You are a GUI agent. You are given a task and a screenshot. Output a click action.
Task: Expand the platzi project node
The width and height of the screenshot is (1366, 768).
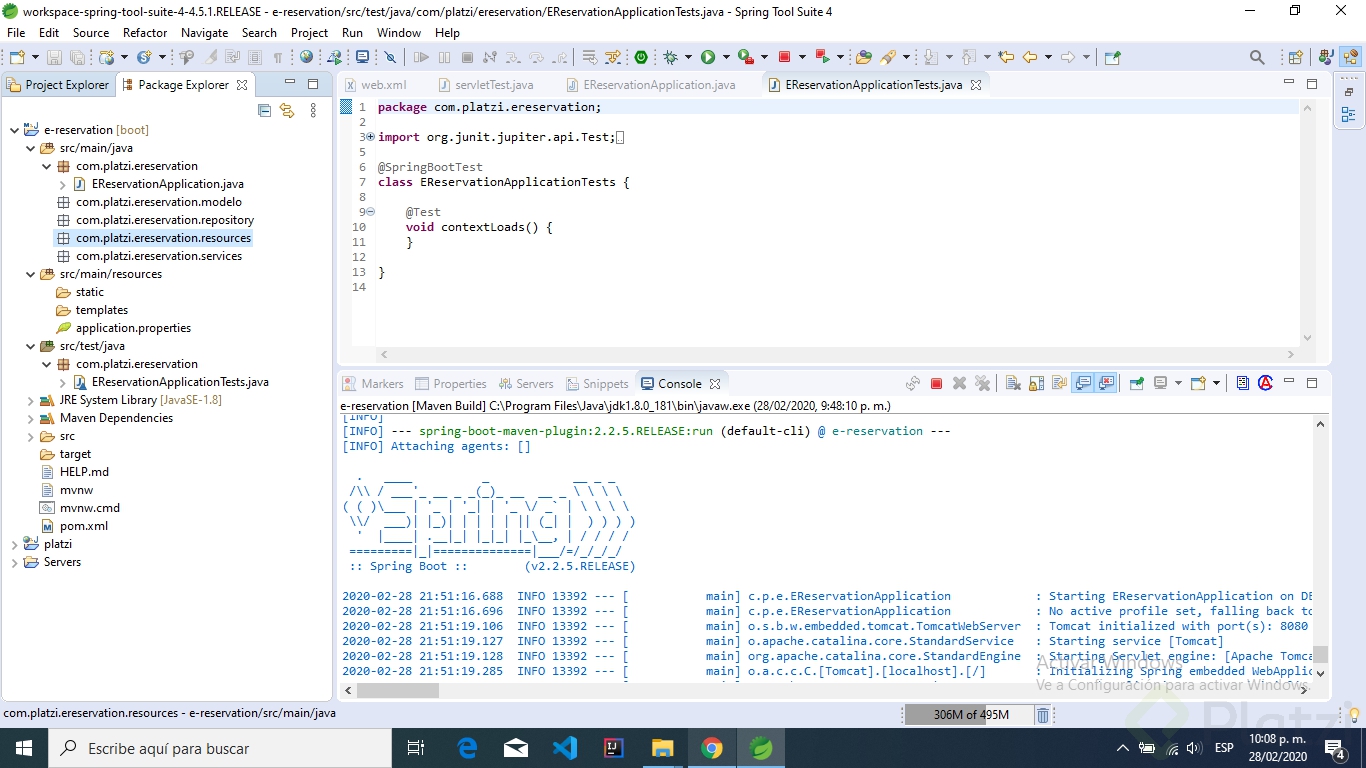pyautogui.click(x=15, y=544)
